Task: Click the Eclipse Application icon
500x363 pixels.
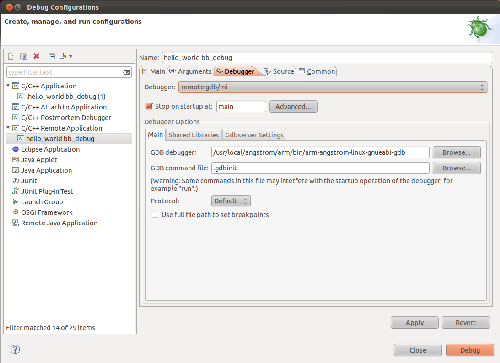Action: pyautogui.click(x=15, y=149)
